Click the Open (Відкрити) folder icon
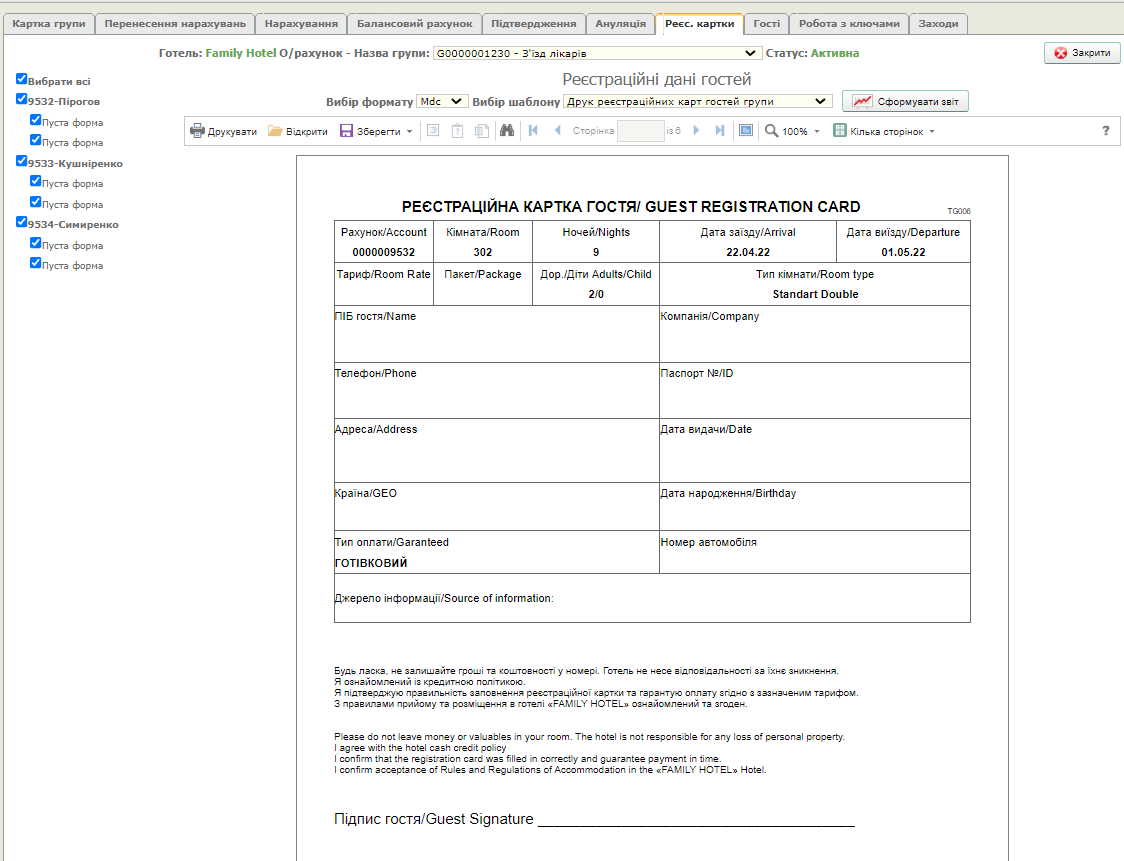The width and height of the screenshot is (1124, 861). click(275, 131)
